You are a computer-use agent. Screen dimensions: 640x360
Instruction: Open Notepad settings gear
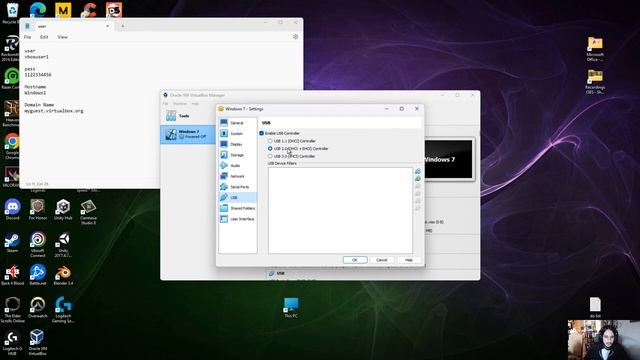(296, 37)
